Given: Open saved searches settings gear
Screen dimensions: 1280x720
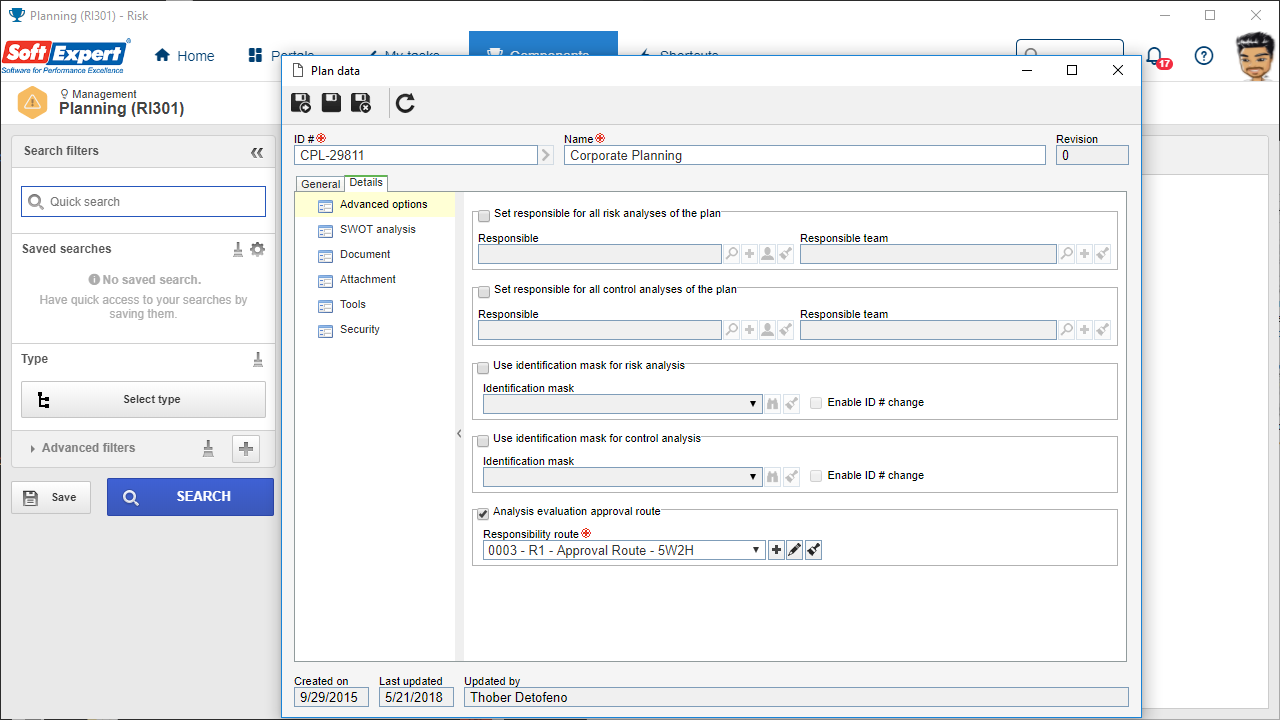Looking at the screenshot, I should [257, 249].
